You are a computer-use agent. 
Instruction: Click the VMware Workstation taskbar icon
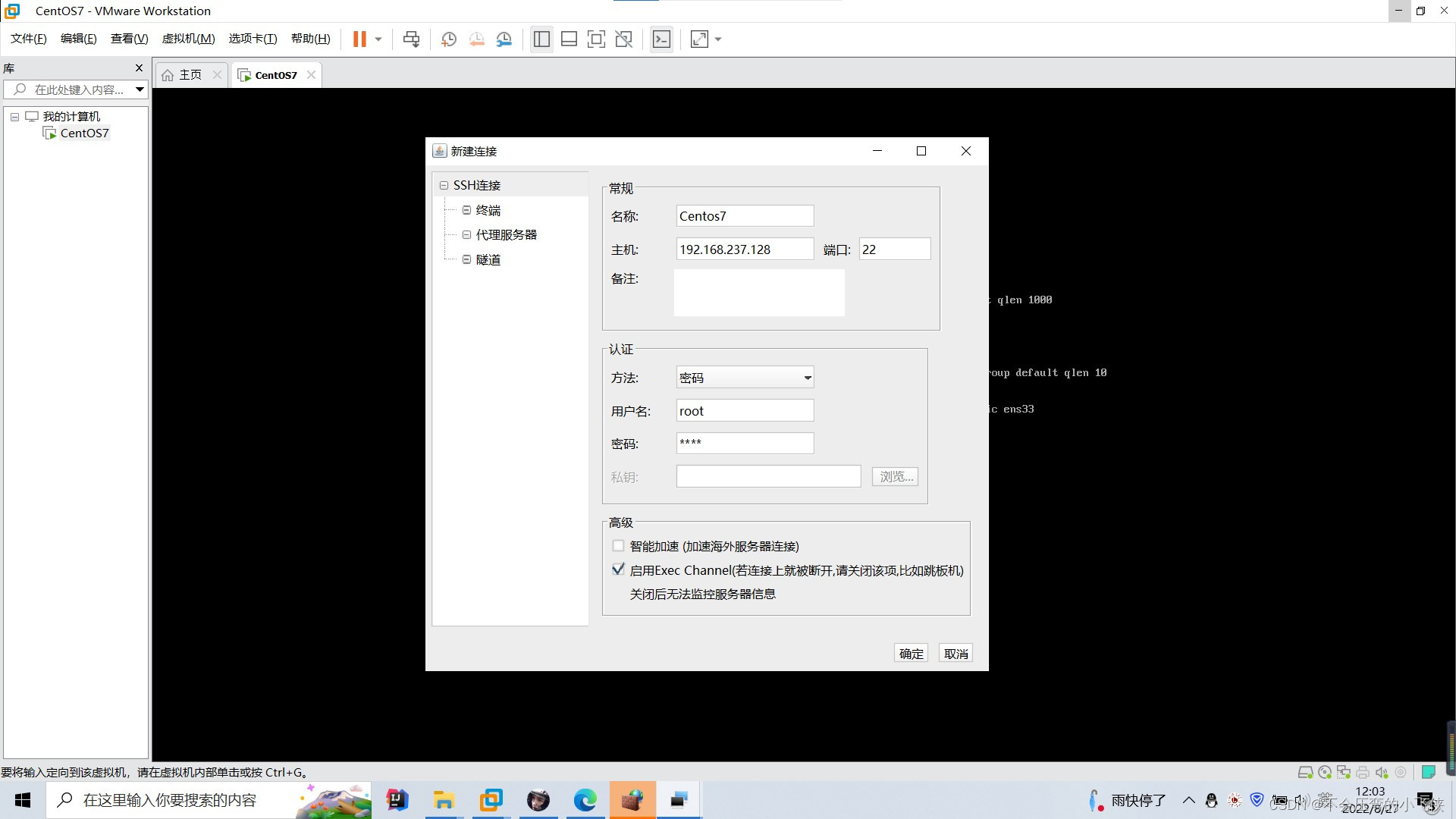491,800
